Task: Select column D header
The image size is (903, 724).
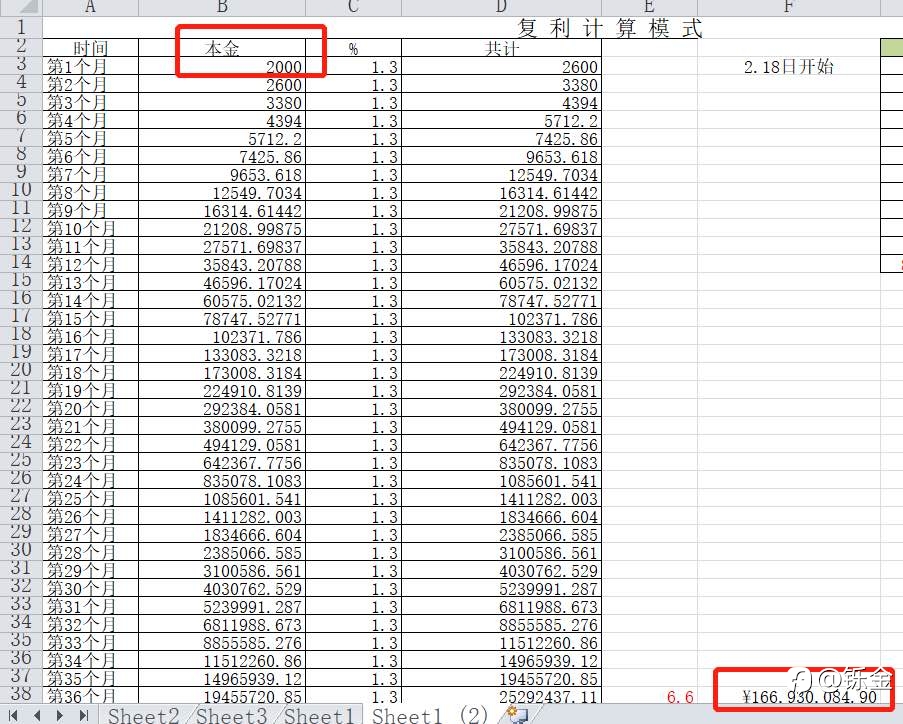Action: 501,7
